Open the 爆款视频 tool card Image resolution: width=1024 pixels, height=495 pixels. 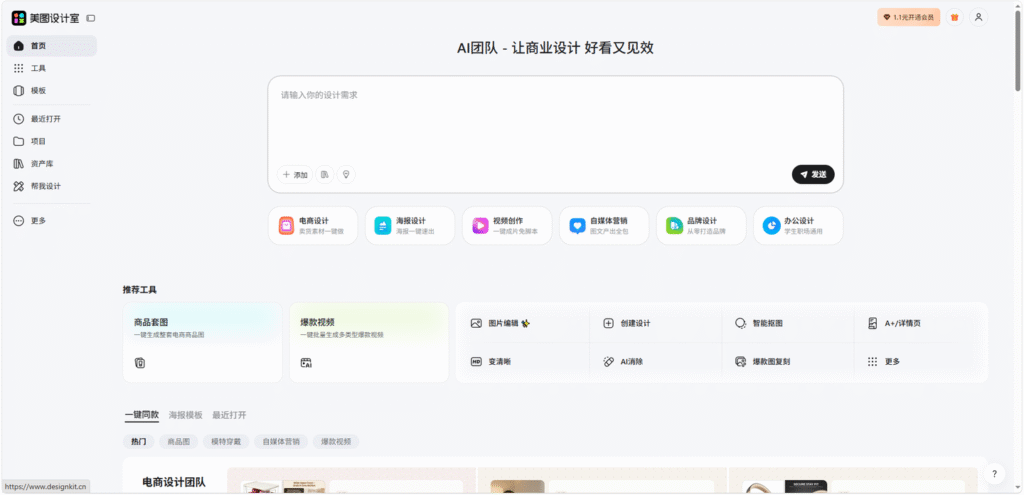pyautogui.click(x=369, y=342)
